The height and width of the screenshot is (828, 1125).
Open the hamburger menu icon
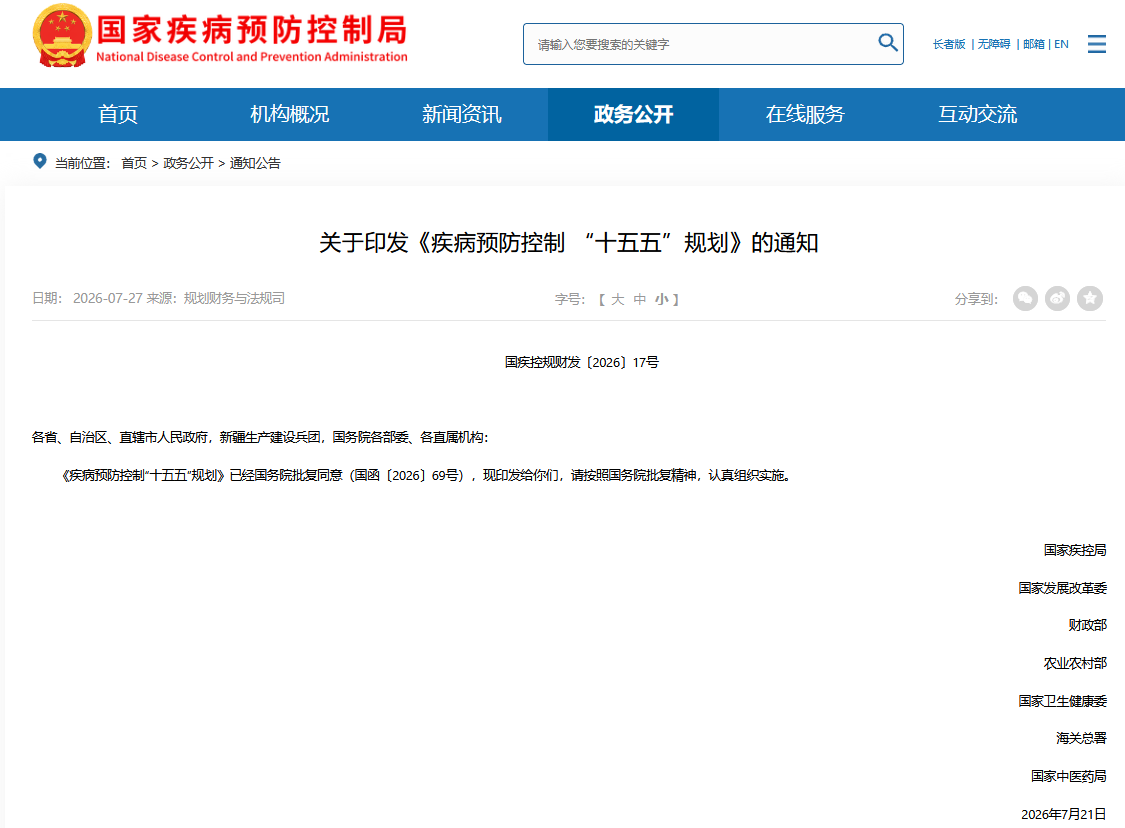[x=1096, y=44]
